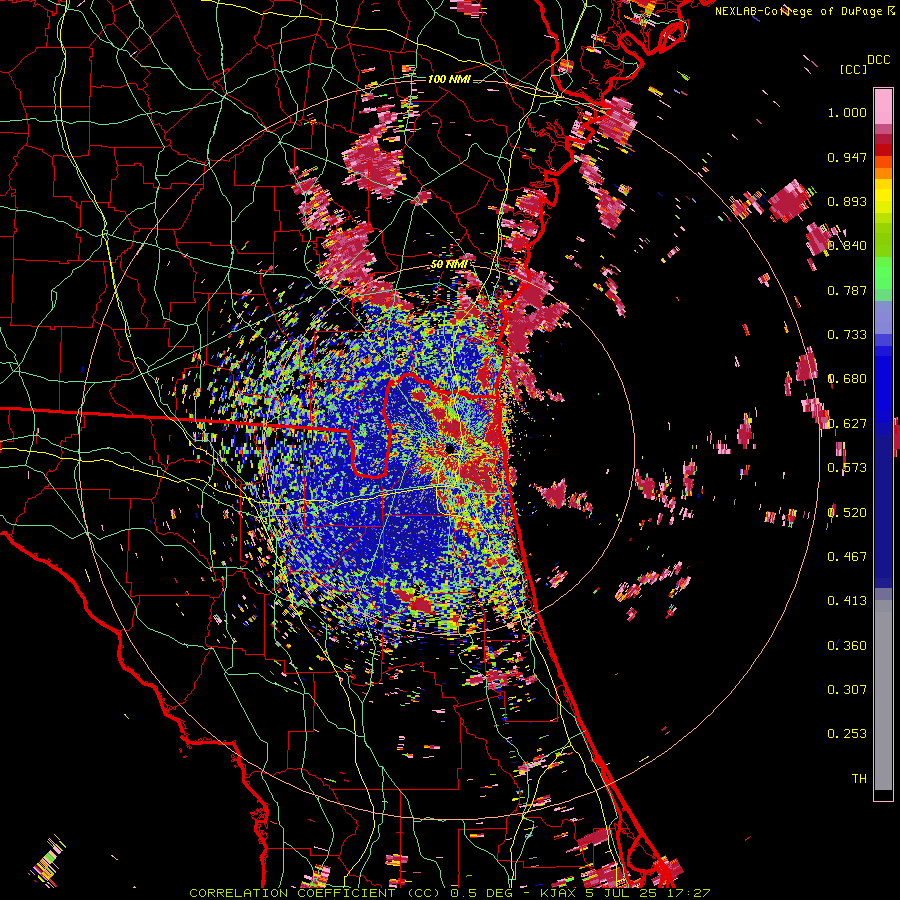Click the gray lower segment of color bar
Screen dimensions: 900x900
[x=883, y=695]
